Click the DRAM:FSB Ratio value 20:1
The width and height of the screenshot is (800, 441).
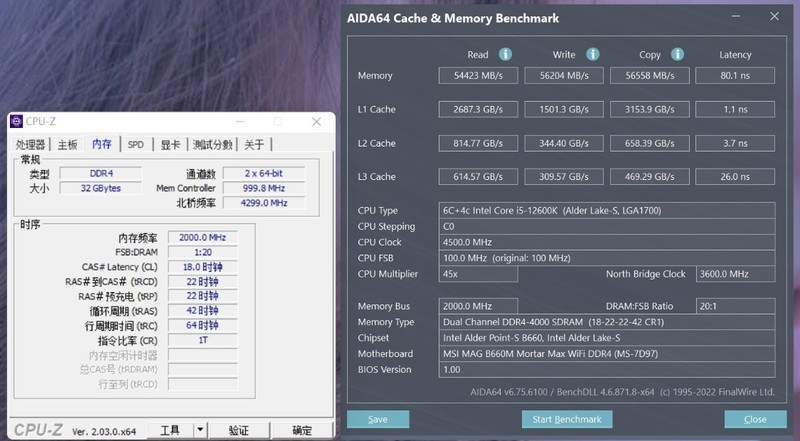(x=735, y=306)
